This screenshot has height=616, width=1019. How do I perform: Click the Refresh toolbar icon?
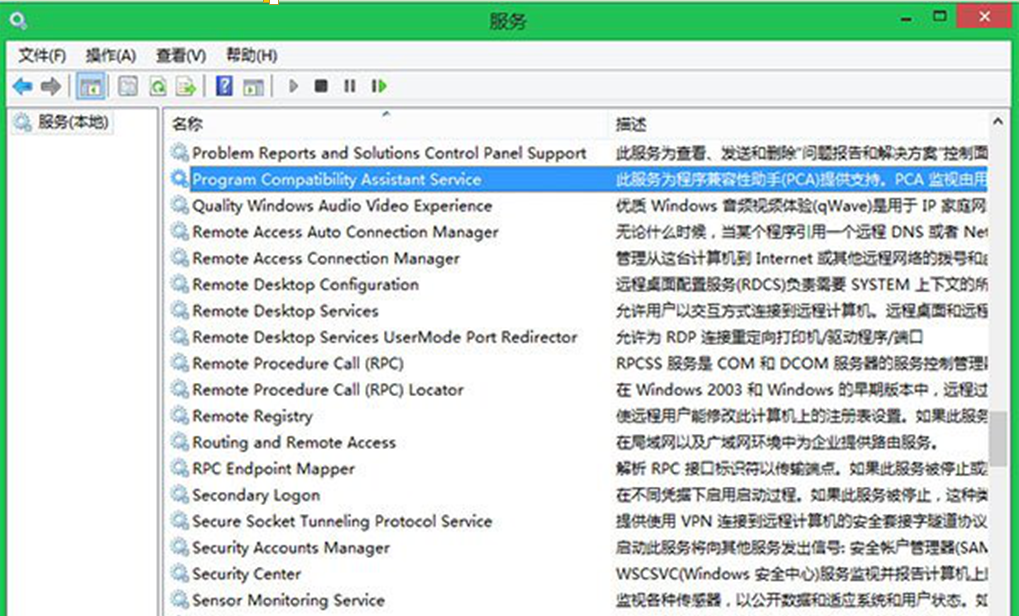pyautogui.click(x=157, y=87)
